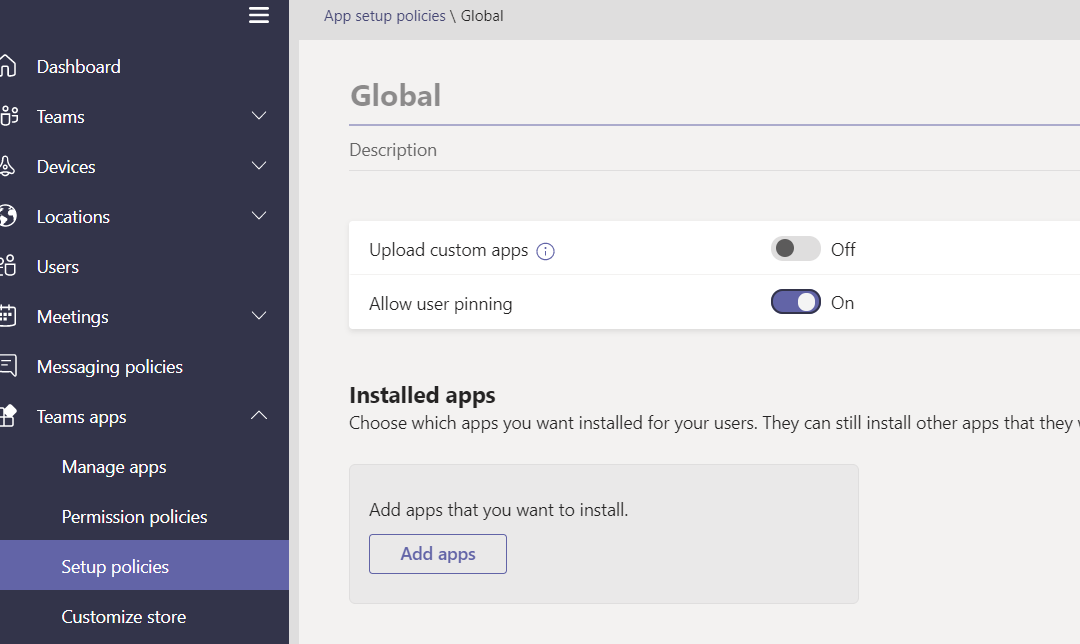Toggle the hamburger navigation menu icon
This screenshot has width=1080, height=644.
[x=259, y=15]
